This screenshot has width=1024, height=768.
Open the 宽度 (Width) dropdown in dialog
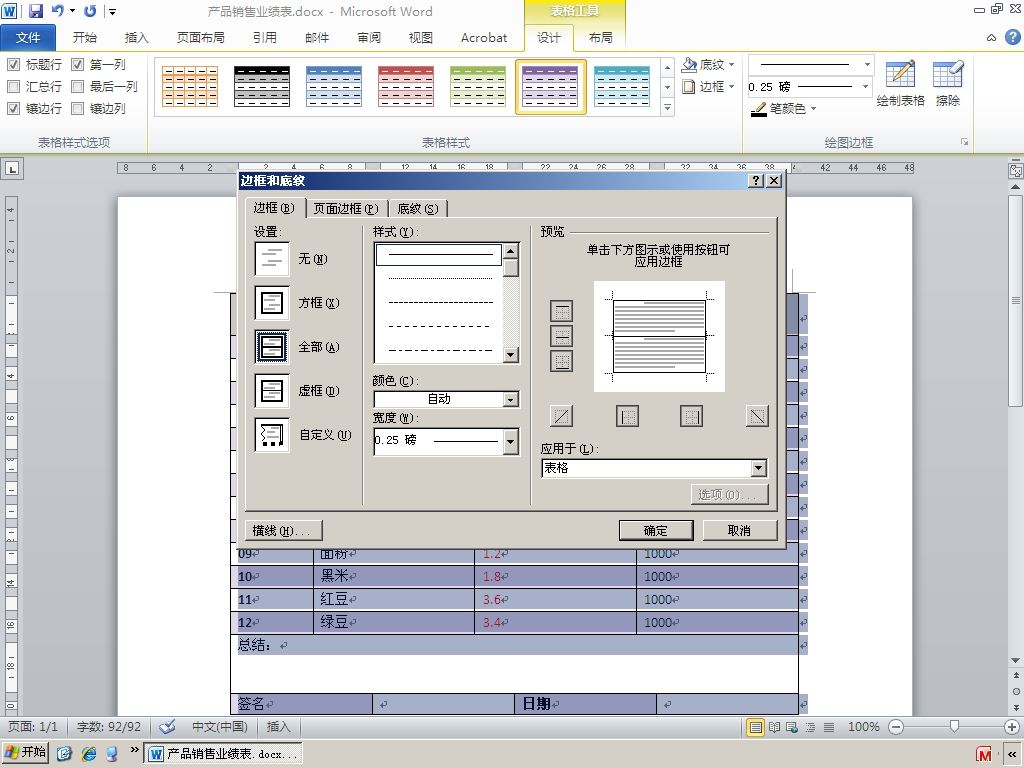tap(446, 441)
